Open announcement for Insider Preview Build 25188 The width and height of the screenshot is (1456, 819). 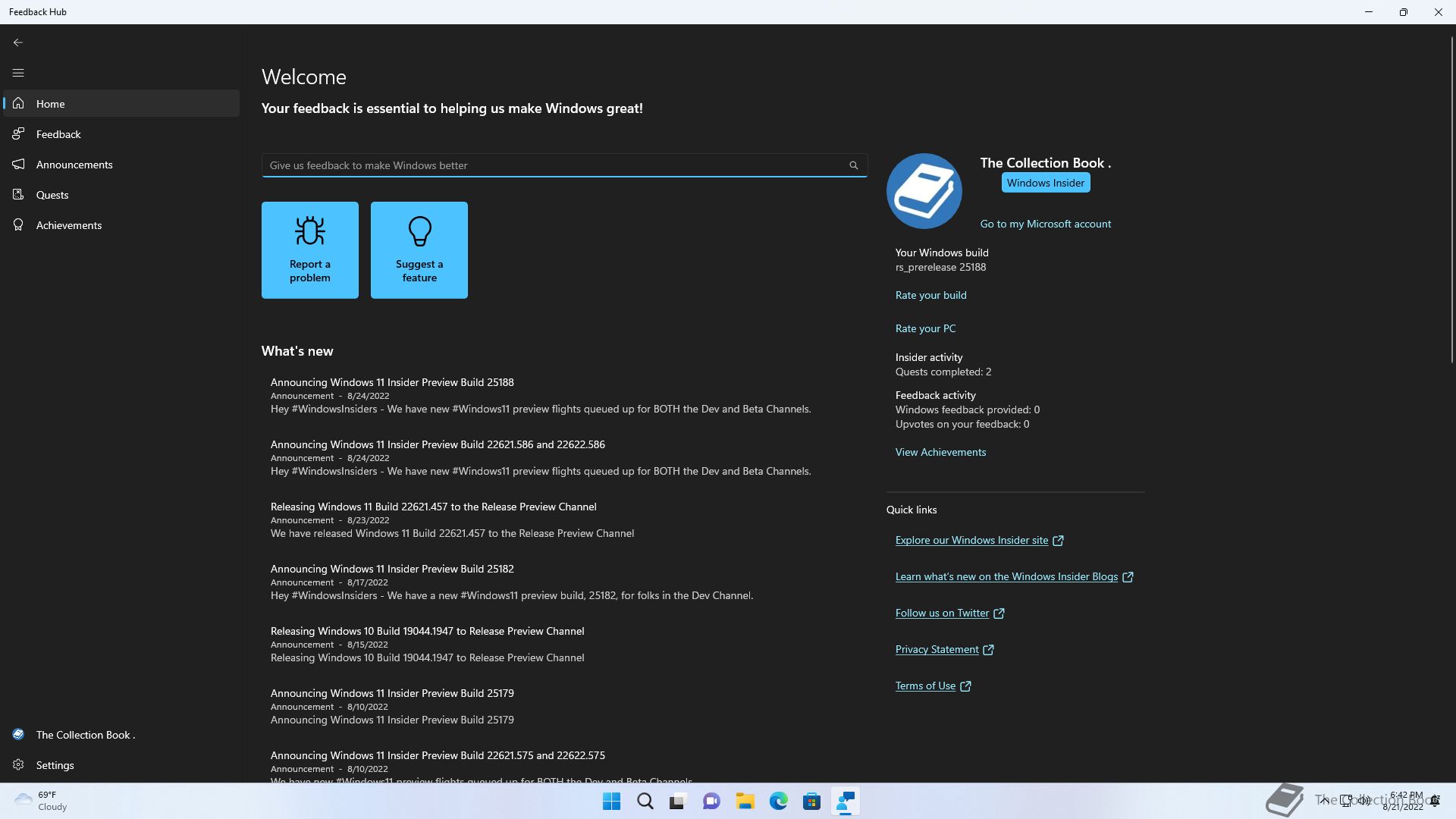pyautogui.click(x=564, y=395)
